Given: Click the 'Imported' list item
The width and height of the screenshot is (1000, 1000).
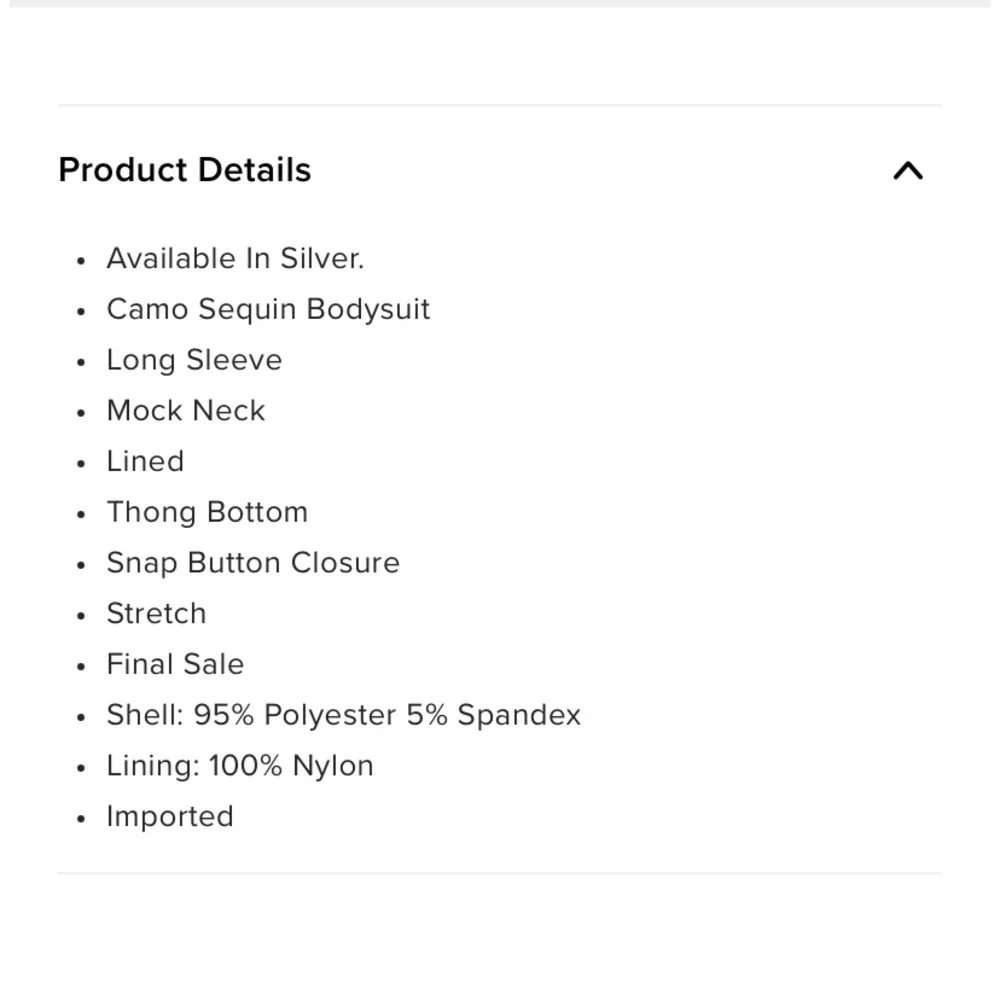Looking at the screenshot, I should 170,817.
